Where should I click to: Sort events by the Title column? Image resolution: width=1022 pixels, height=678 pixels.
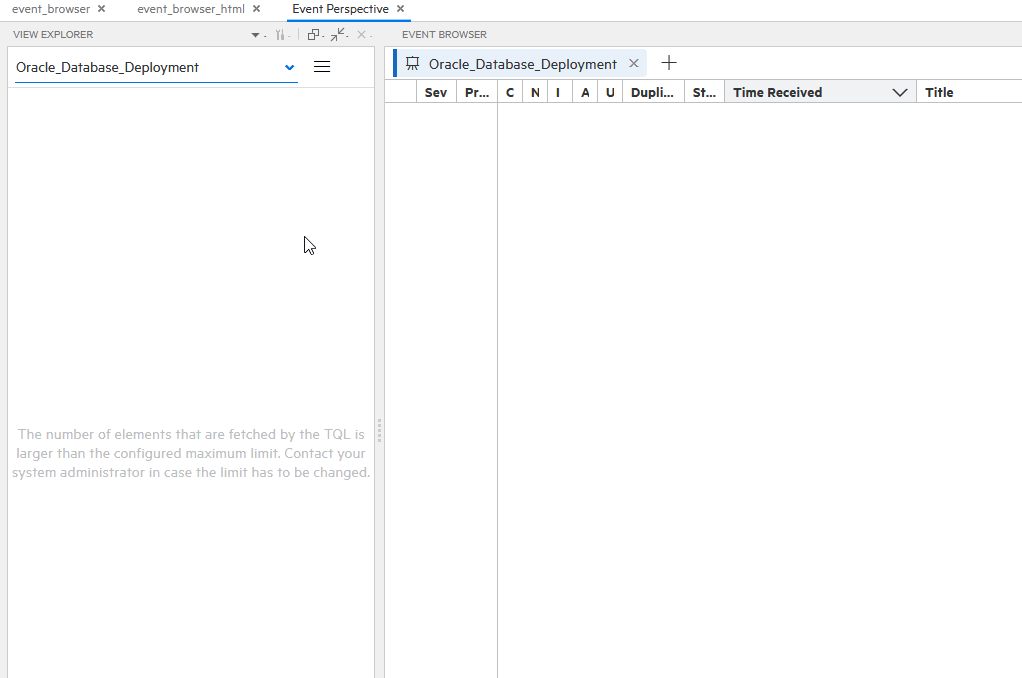[x=939, y=91]
